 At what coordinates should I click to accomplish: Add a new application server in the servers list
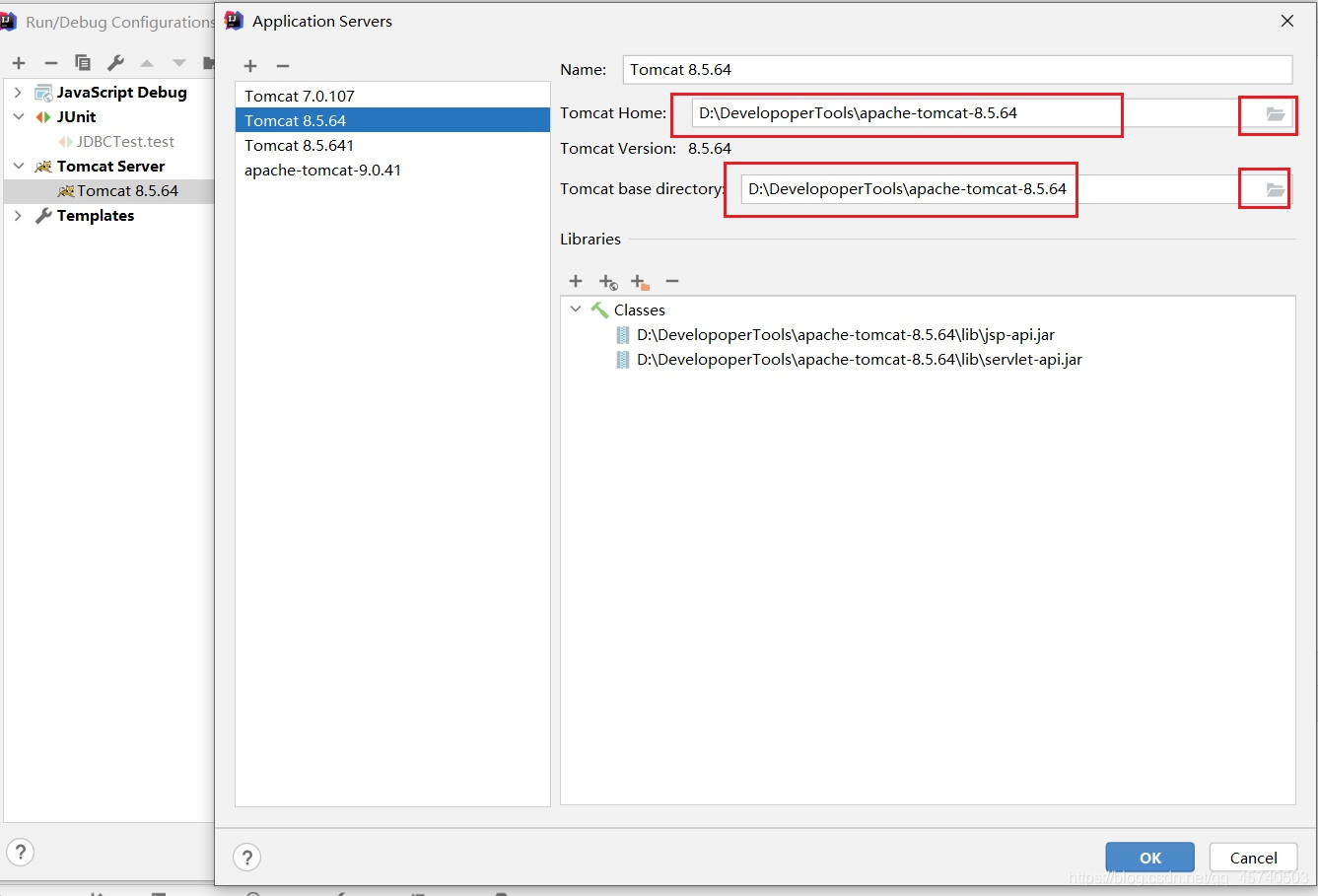250,66
